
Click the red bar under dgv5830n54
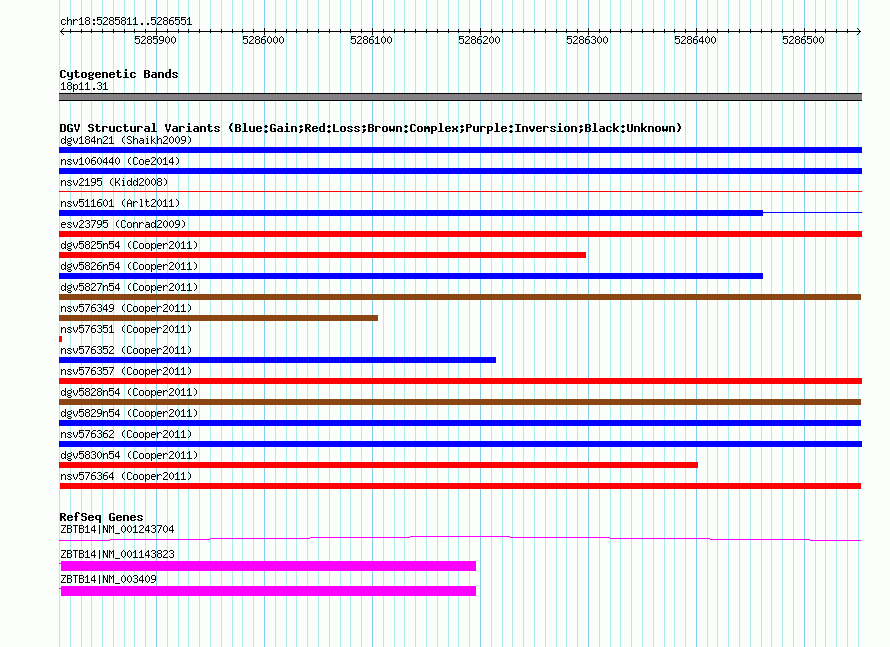tap(379, 465)
